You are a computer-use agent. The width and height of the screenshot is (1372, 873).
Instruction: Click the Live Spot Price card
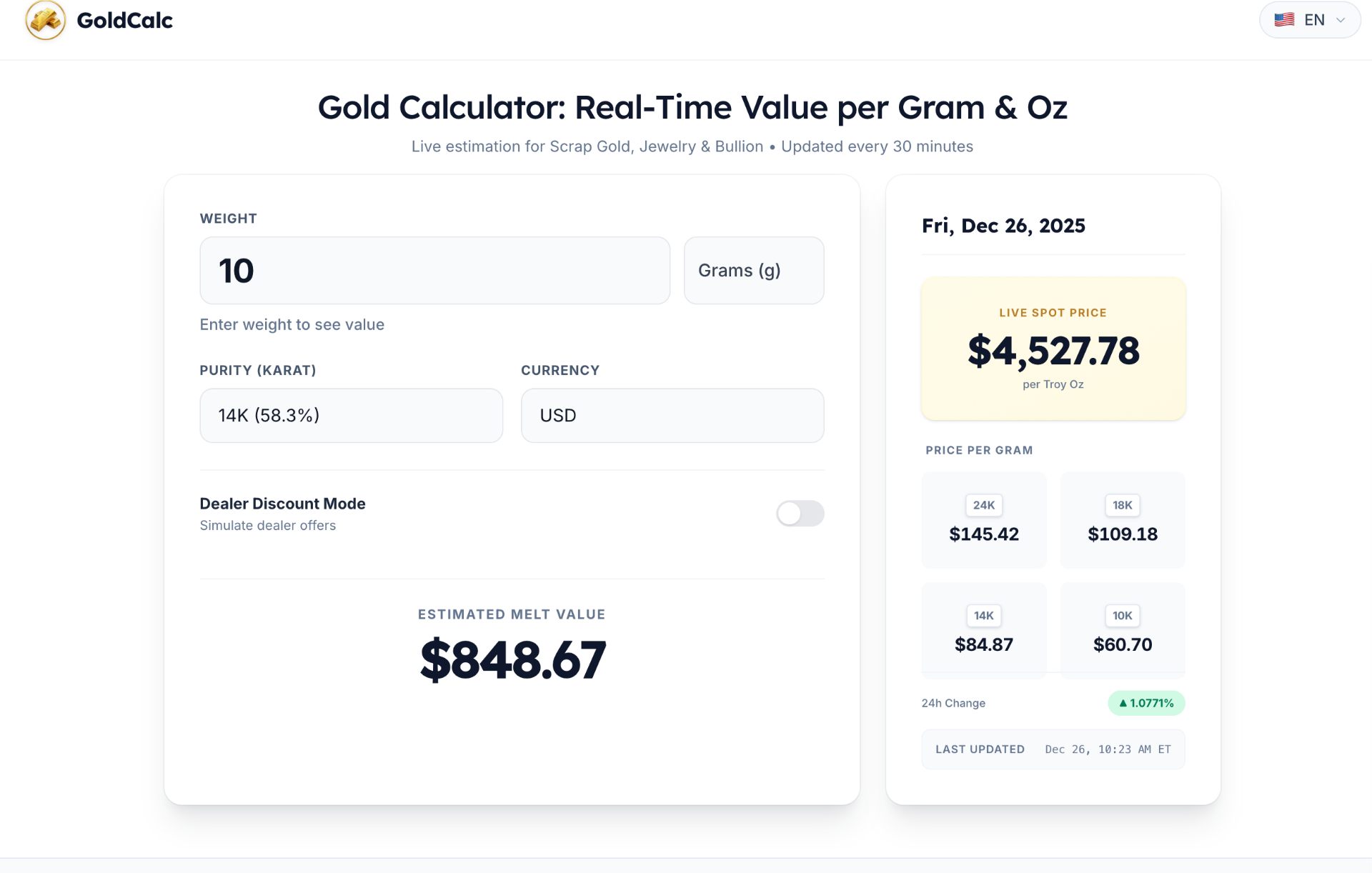(x=1052, y=349)
